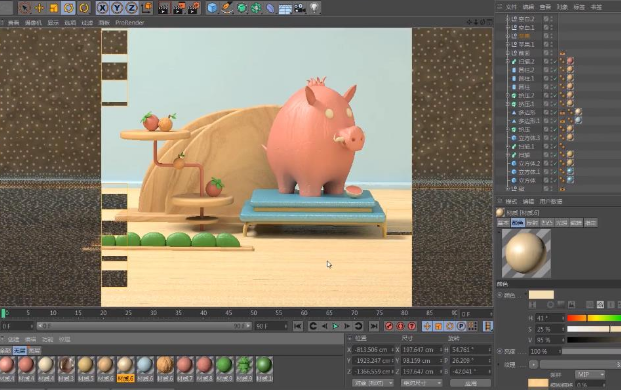Select the green leafy material ball
This screenshot has height=390, width=621.
pyautogui.click(x=244, y=365)
